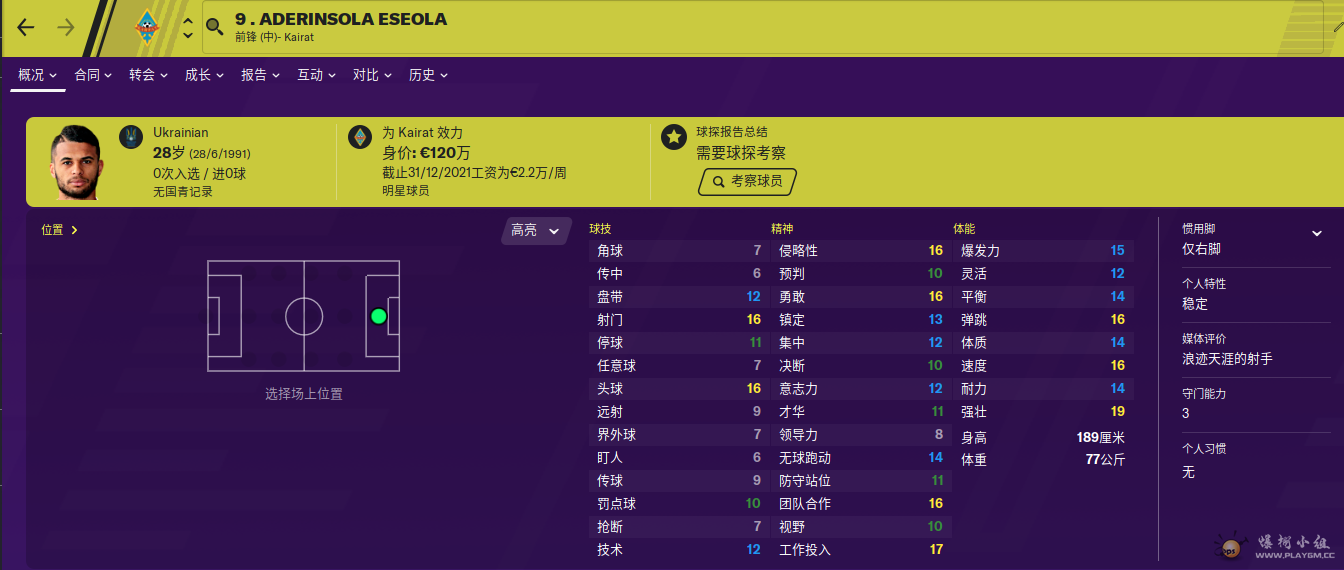Expand the 位置 positions arrow
Image resolution: width=1344 pixels, height=570 pixels.
(x=74, y=230)
